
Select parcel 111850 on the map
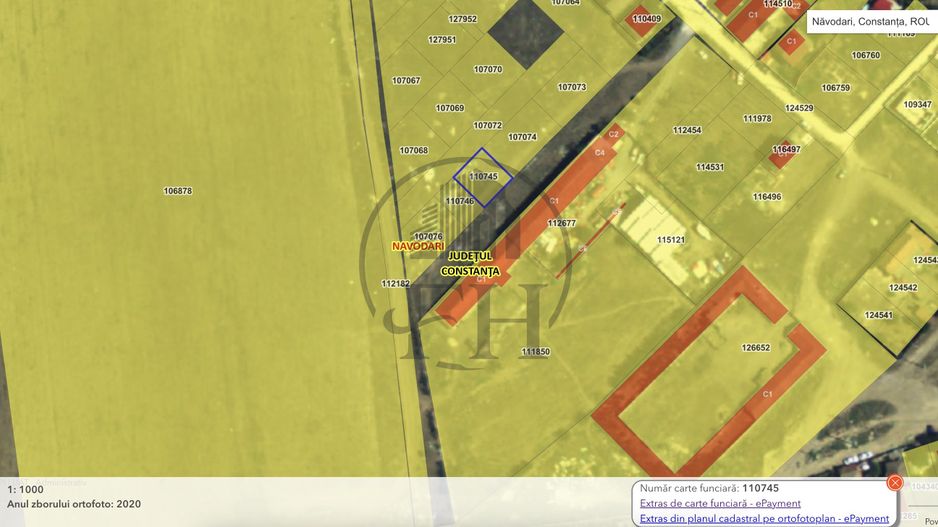click(535, 352)
